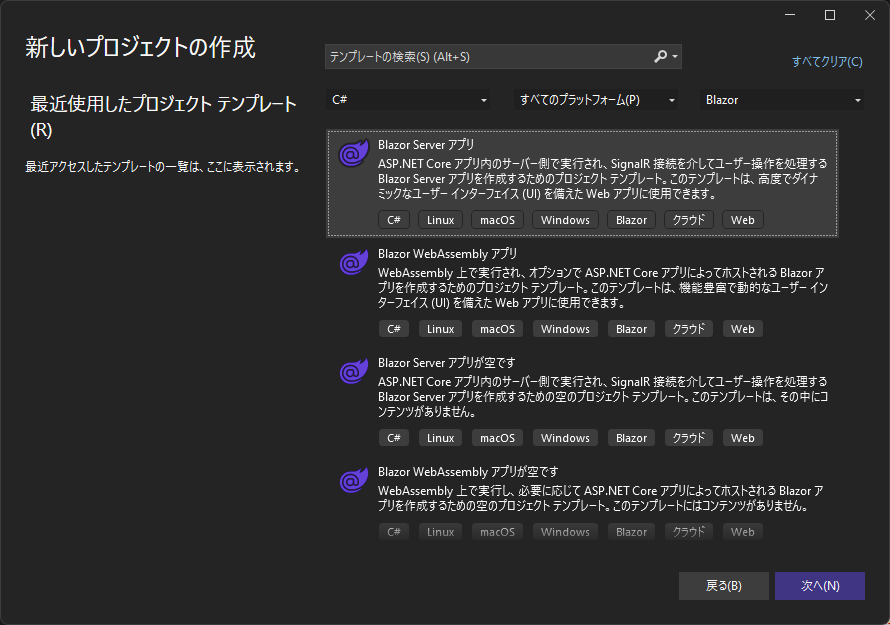Click the 戻る(B) button
Screen dimensions: 890x625
(724, 586)
